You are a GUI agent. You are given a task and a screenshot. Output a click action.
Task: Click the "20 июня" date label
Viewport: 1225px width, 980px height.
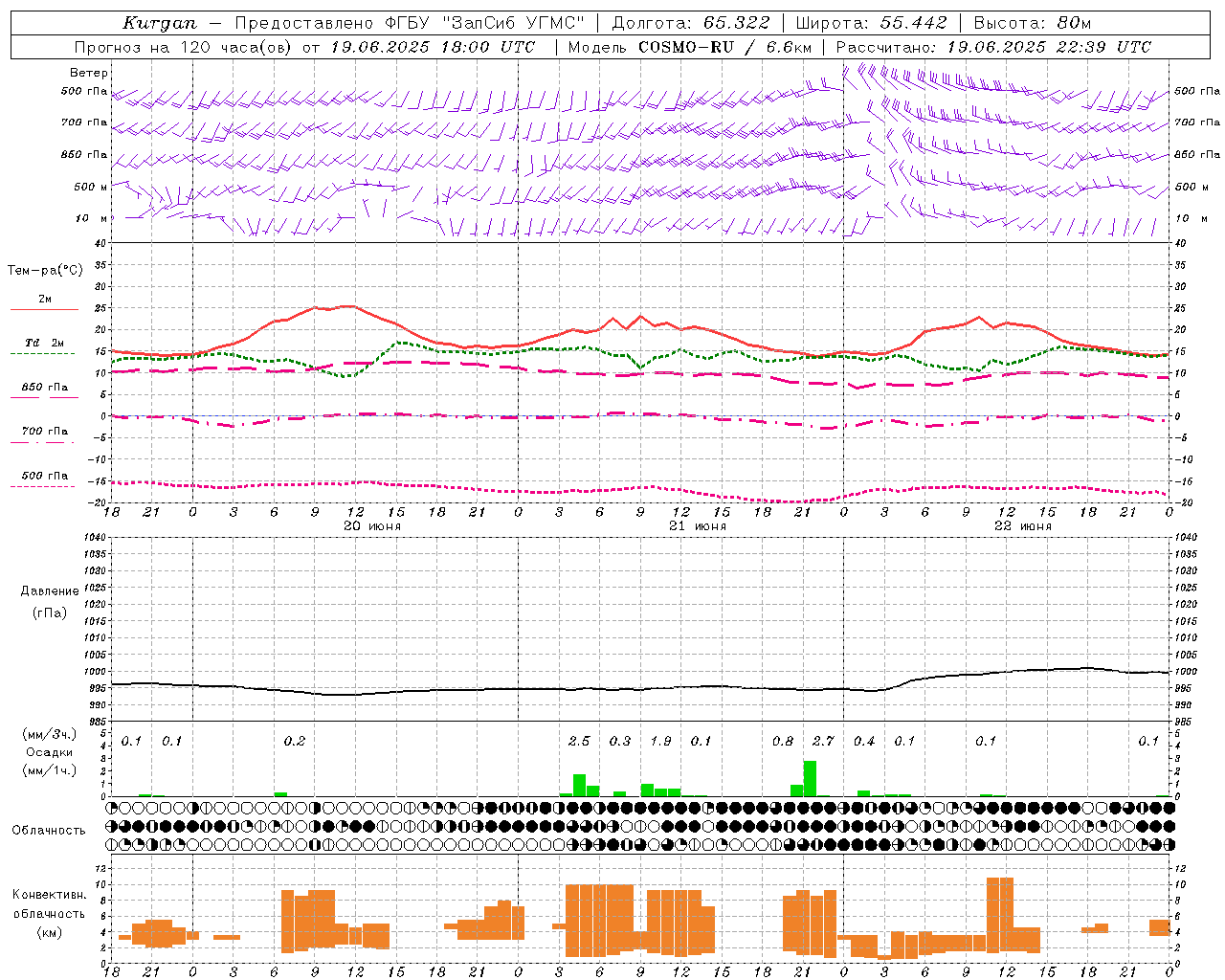[x=372, y=526]
